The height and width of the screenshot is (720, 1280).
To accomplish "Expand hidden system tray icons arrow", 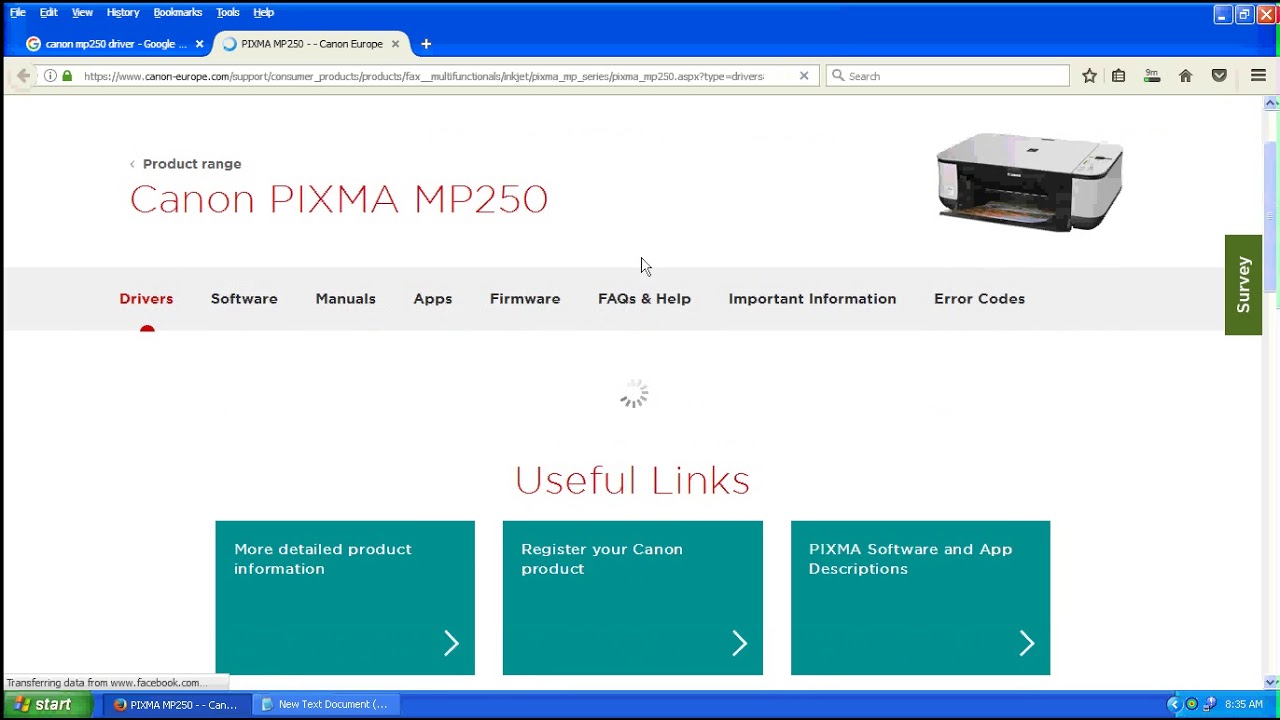I will point(1174,705).
